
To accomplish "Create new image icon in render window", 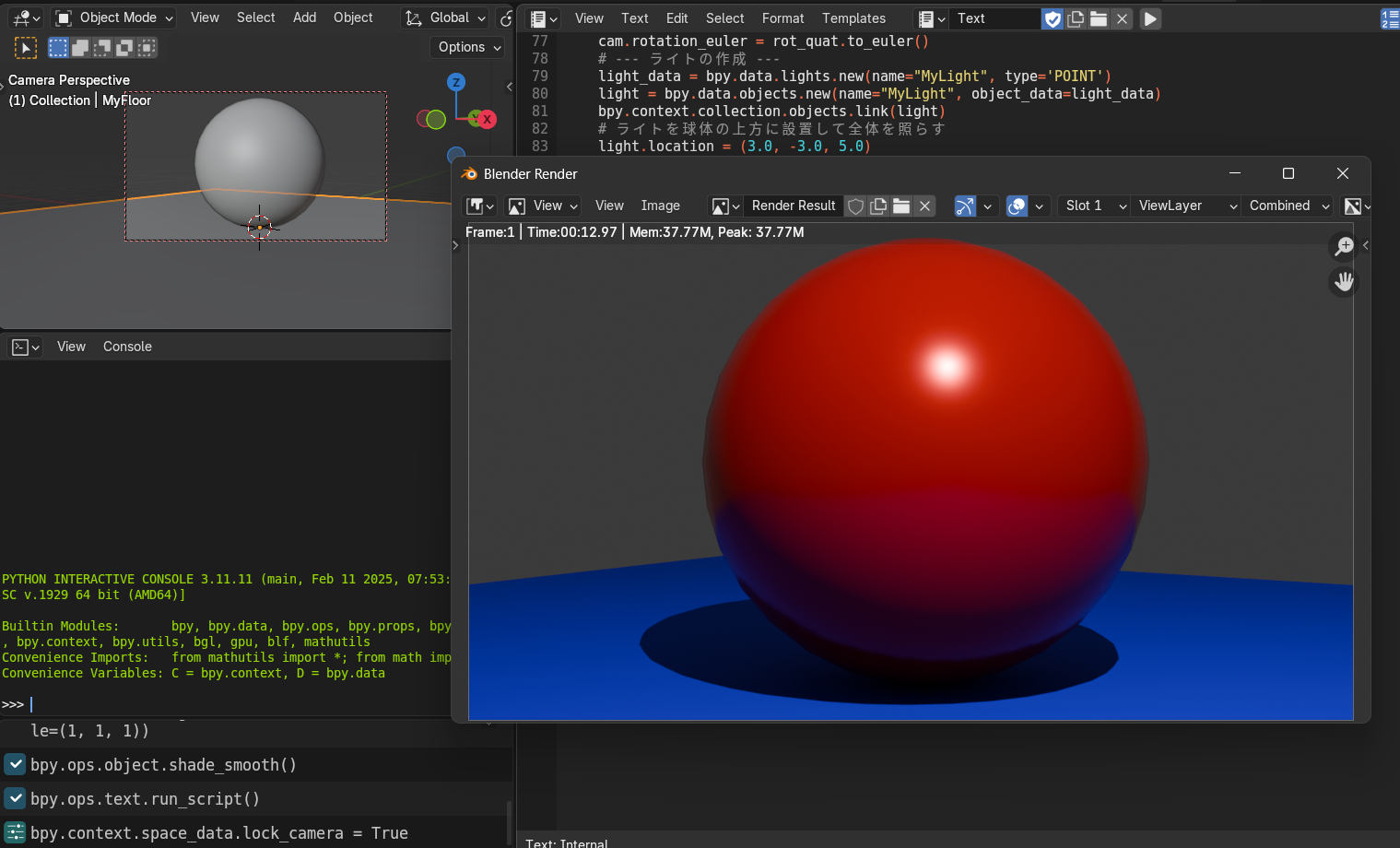I will [x=878, y=206].
